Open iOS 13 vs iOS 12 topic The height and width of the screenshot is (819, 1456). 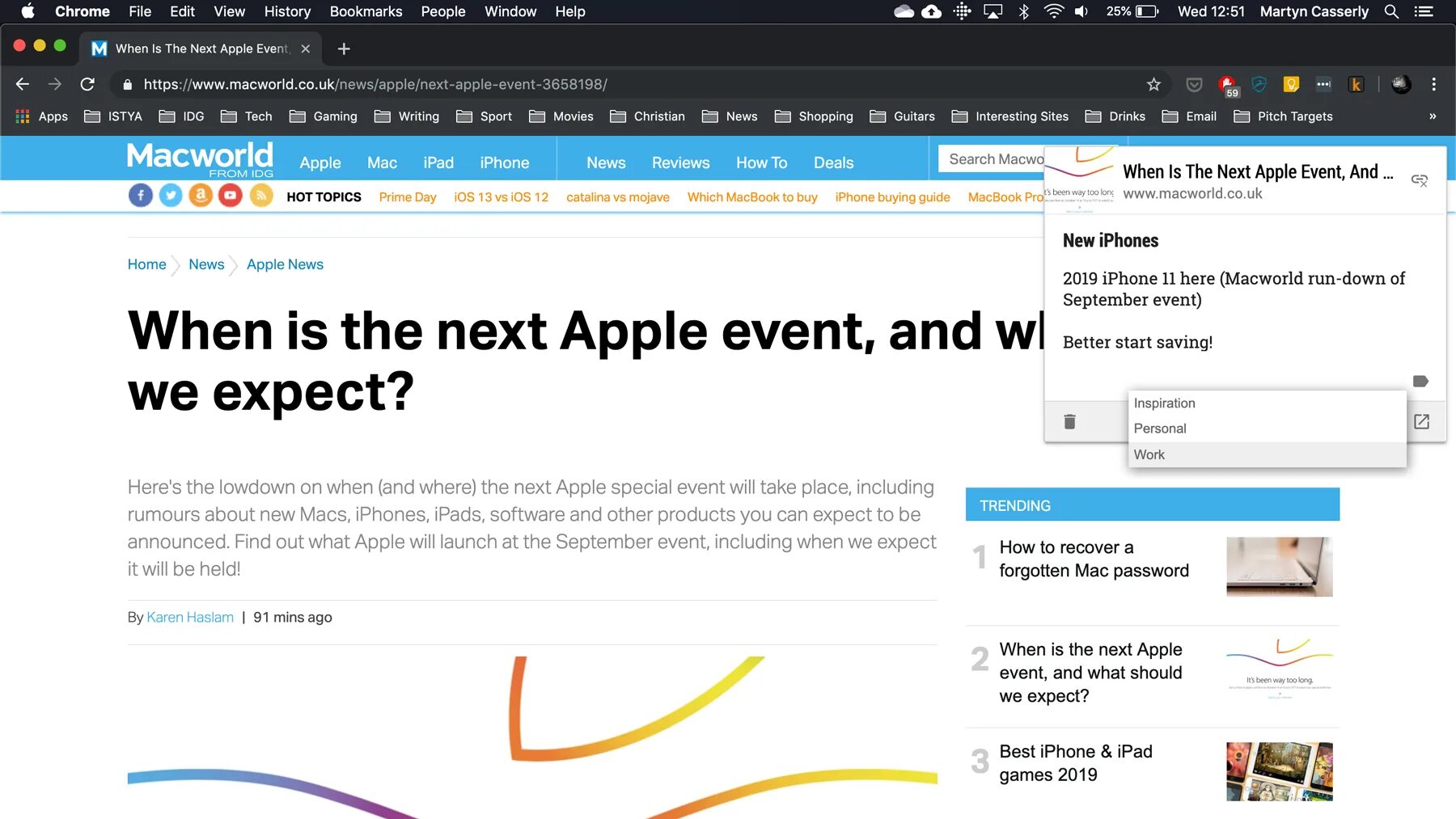point(502,197)
